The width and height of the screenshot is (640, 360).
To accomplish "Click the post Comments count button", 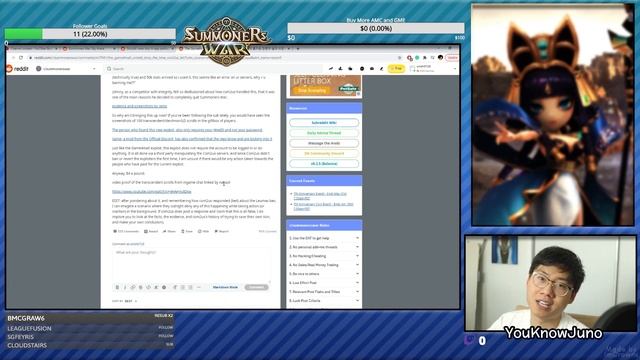I will (x=126, y=231).
